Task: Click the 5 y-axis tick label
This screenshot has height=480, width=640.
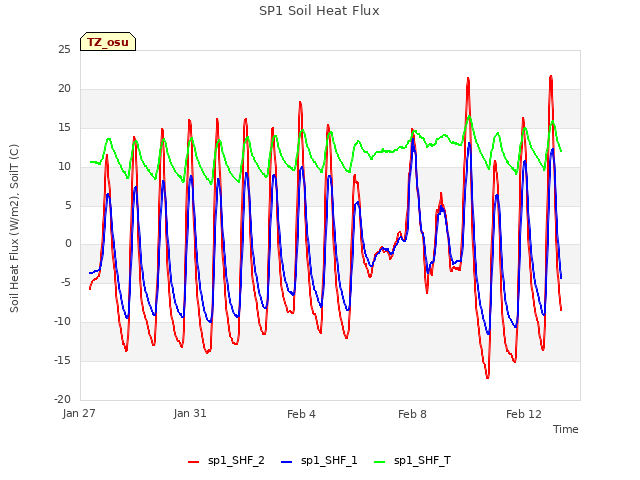Action: [x=68, y=206]
